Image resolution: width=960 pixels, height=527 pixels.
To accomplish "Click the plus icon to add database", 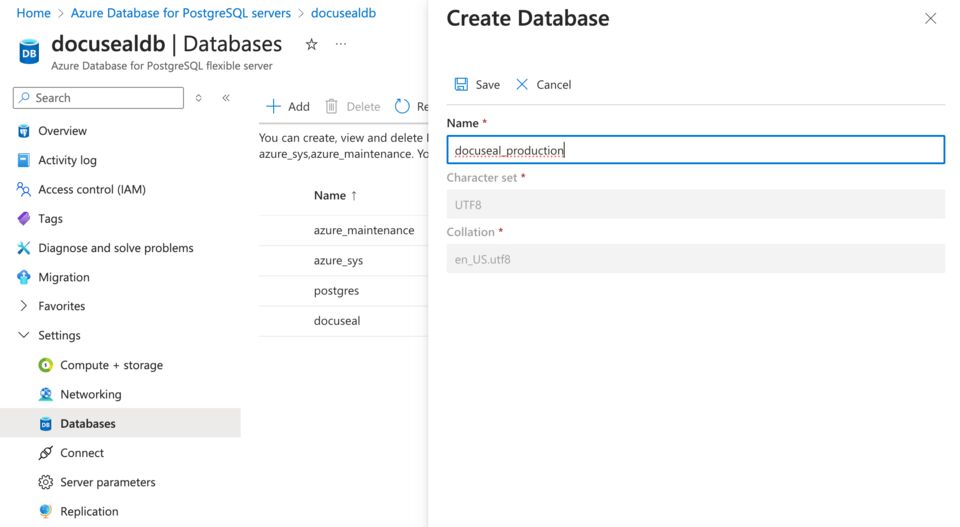I will click(273, 107).
